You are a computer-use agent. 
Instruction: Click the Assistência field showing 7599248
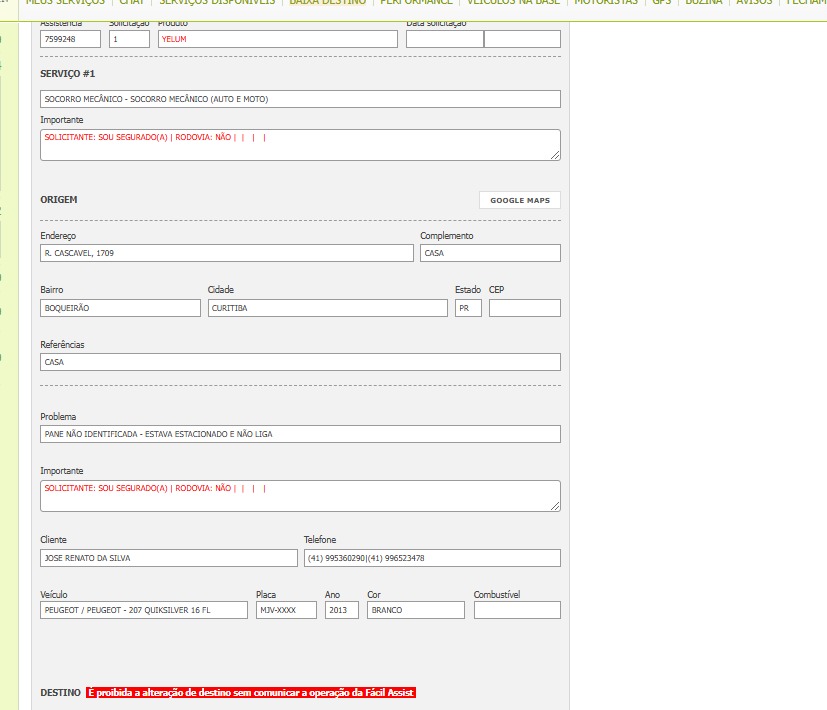click(70, 39)
